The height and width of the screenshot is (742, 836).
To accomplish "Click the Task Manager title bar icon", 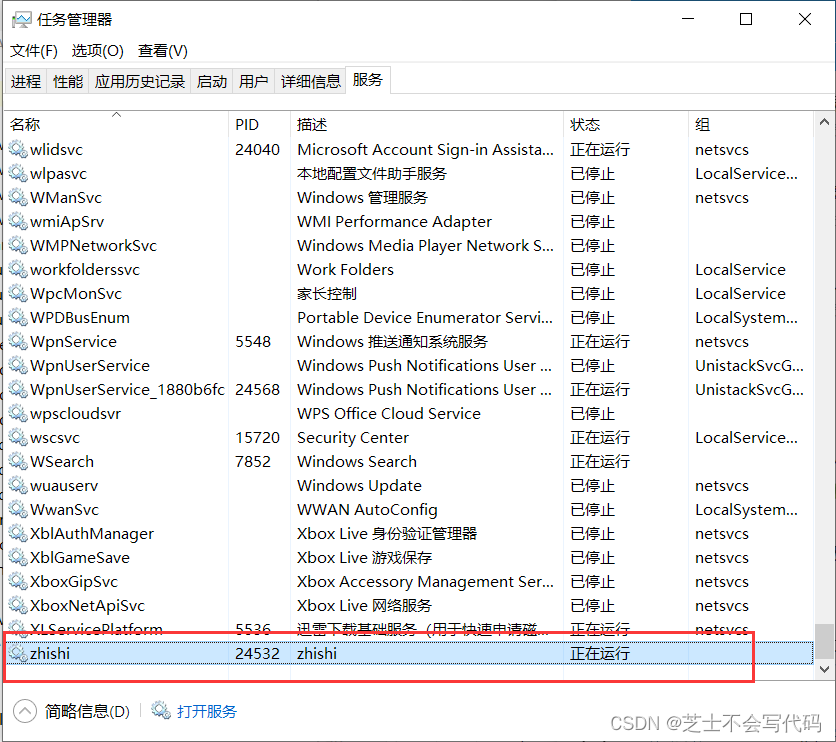I will pyautogui.click(x=21, y=20).
